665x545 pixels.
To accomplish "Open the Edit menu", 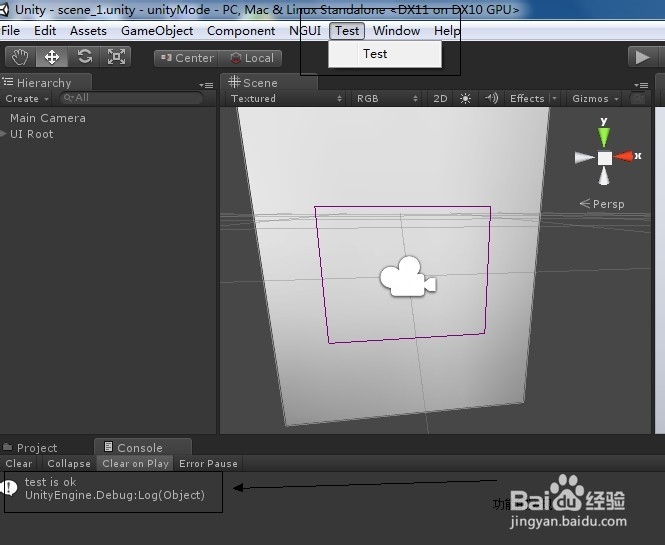I will [45, 31].
